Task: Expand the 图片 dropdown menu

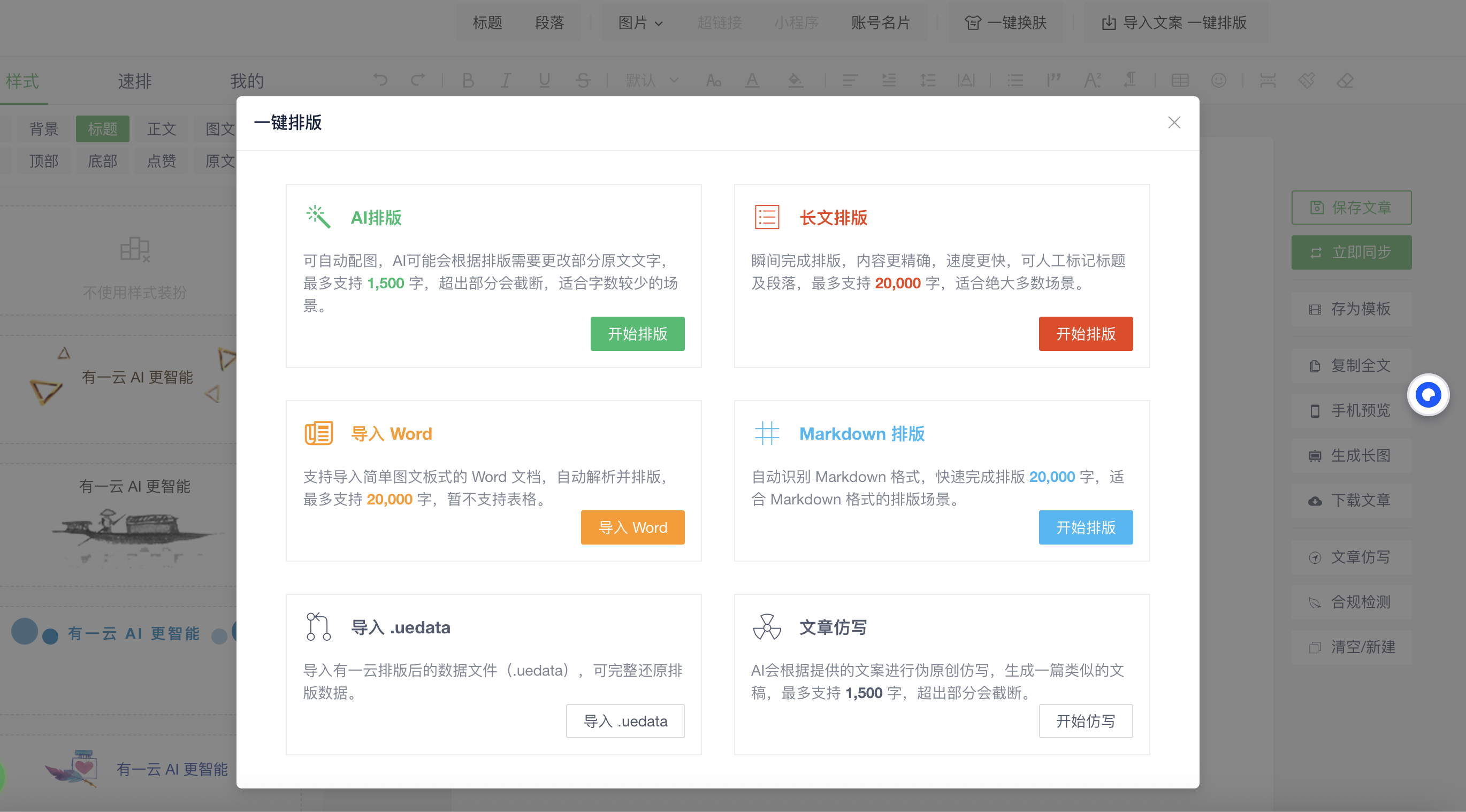Action: [x=640, y=23]
